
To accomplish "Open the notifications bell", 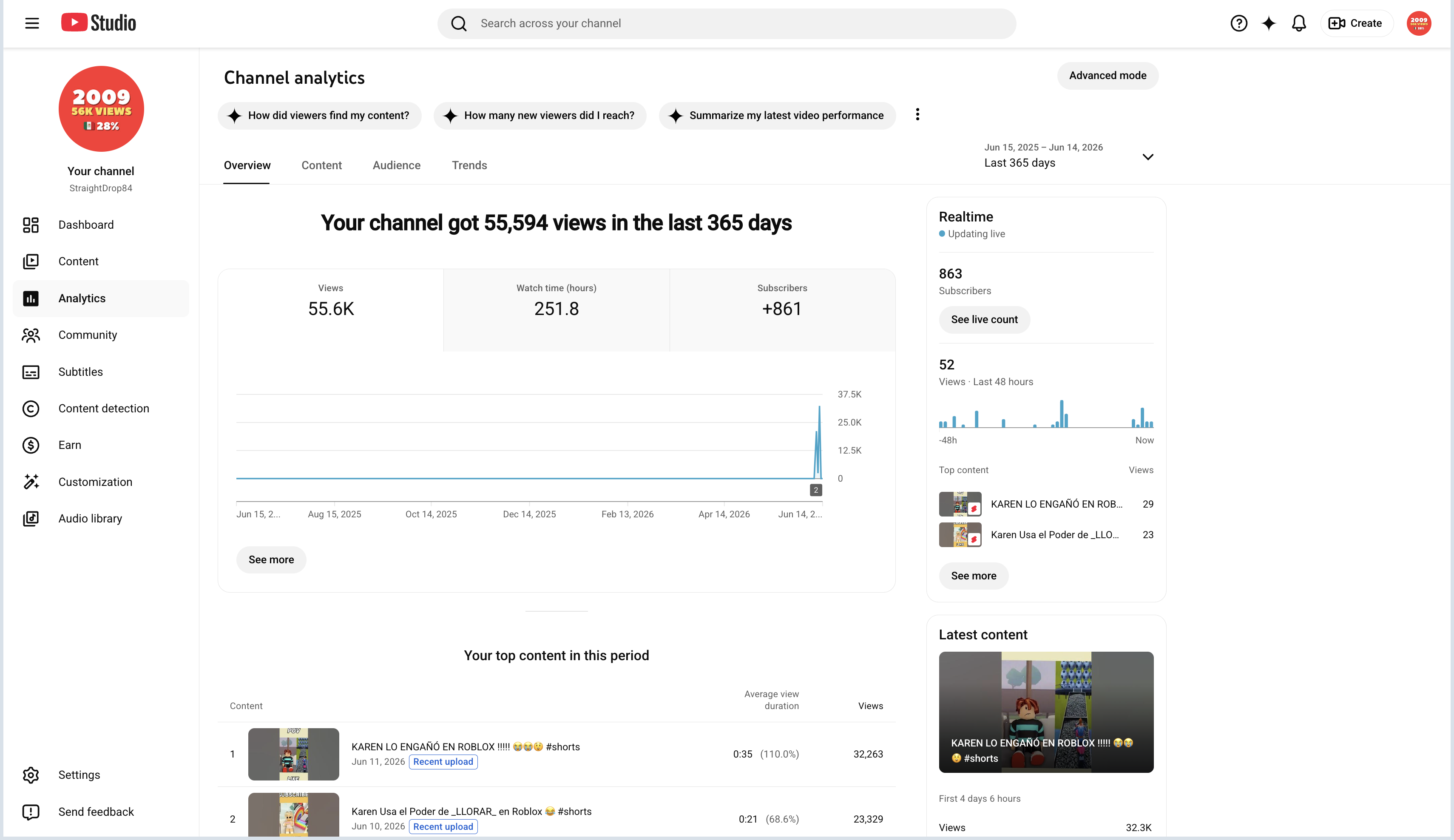I will coord(1298,23).
